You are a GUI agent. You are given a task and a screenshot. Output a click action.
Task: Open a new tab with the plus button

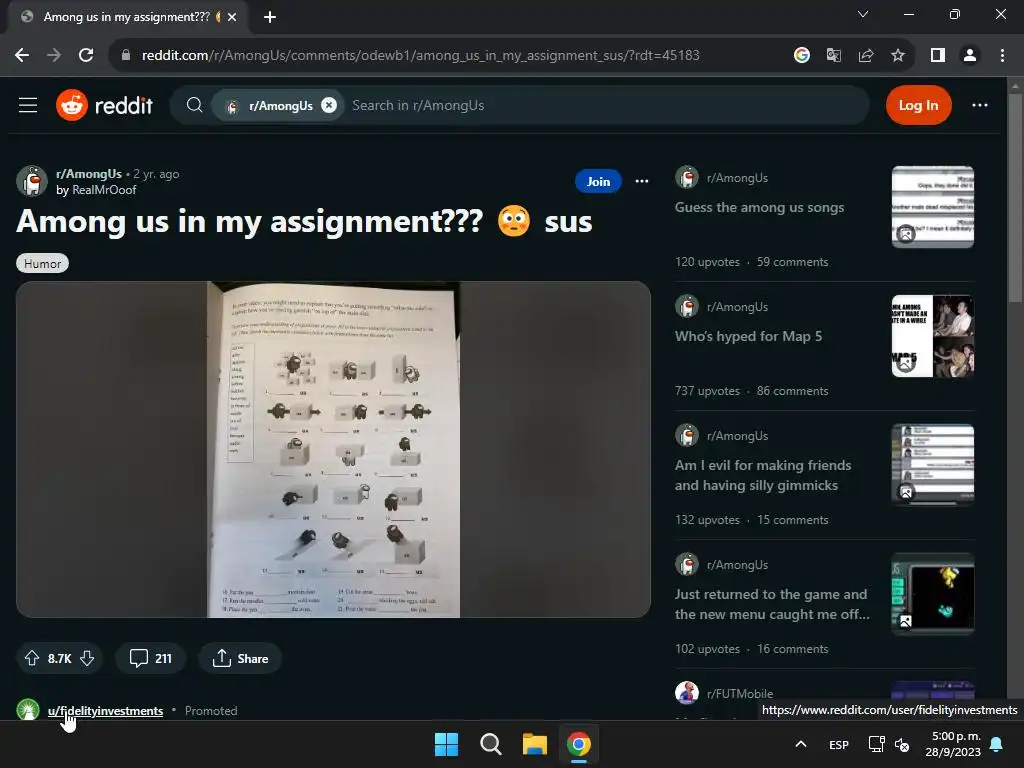270,18
